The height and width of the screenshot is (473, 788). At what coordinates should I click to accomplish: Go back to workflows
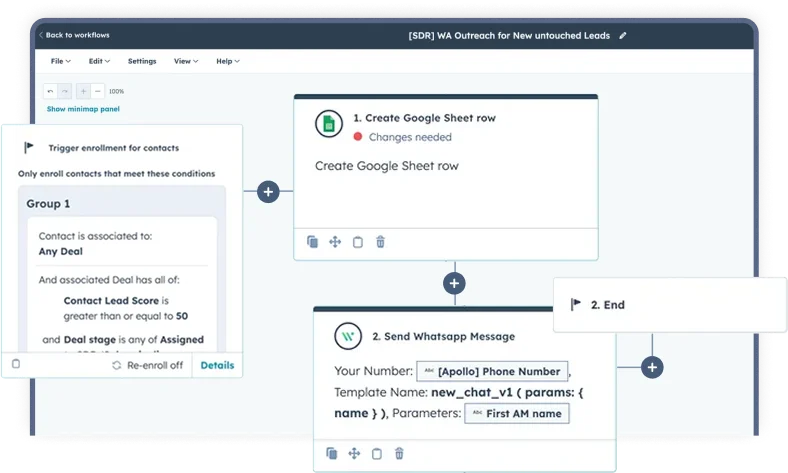75,35
